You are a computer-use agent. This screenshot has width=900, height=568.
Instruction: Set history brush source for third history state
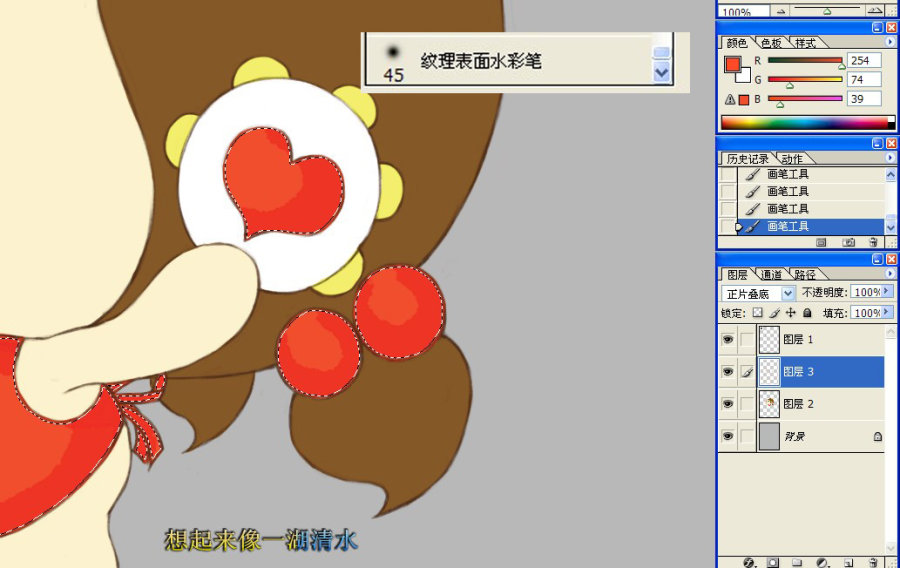point(727,208)
